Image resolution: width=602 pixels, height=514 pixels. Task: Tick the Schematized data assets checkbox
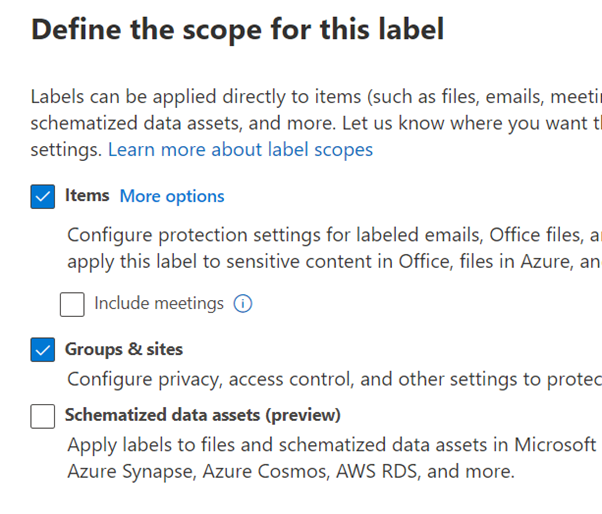coord(43,415)
